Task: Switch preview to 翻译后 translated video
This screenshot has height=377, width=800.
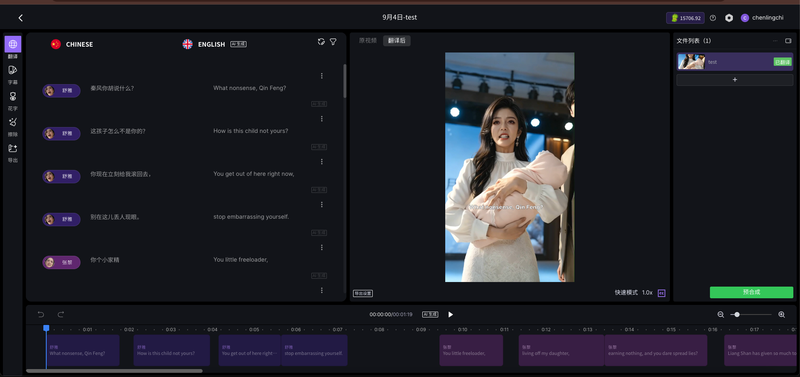Action: pos(397,40)
